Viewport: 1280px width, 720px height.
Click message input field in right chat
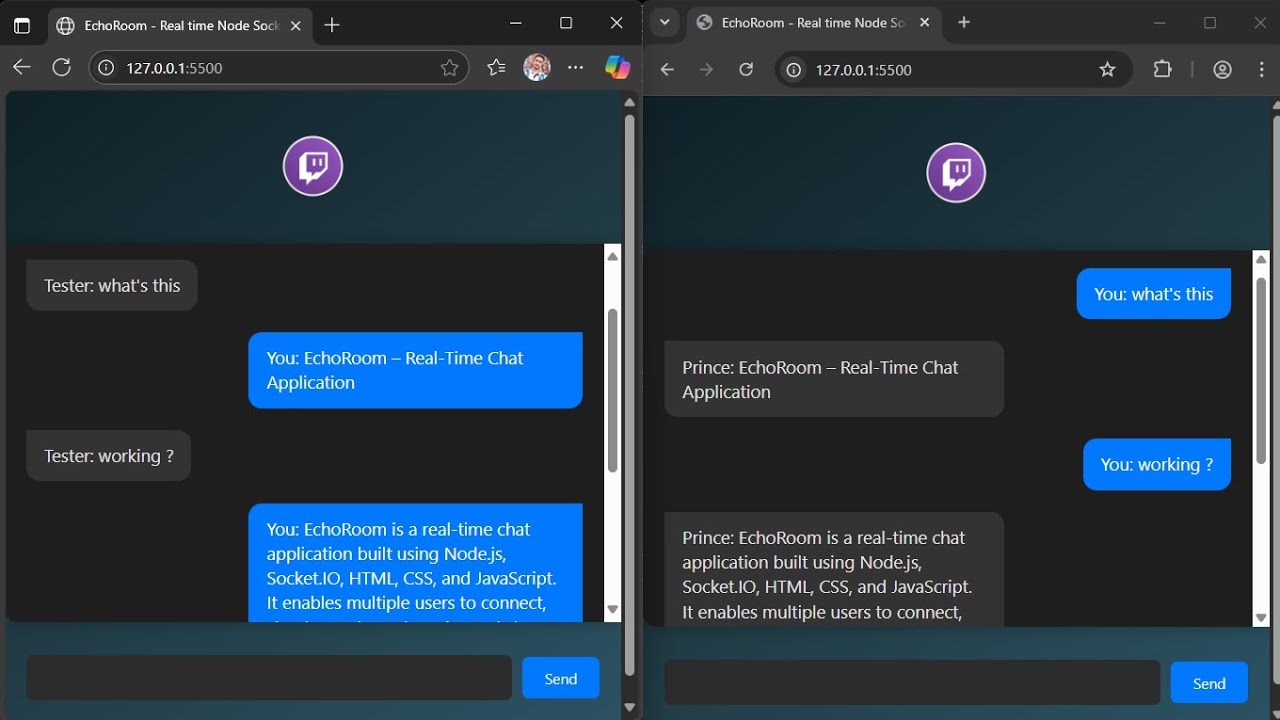pos(912,683)
